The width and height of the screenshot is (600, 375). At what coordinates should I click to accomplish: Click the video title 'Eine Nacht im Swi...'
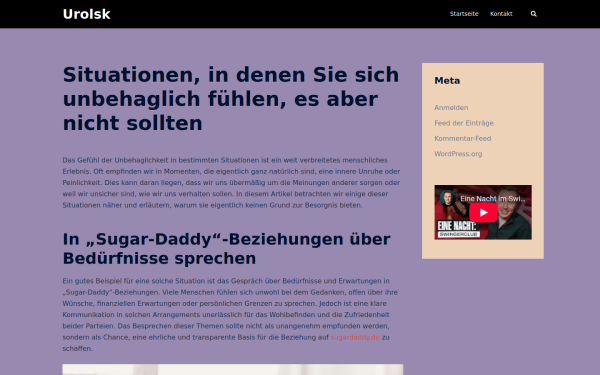493,199
